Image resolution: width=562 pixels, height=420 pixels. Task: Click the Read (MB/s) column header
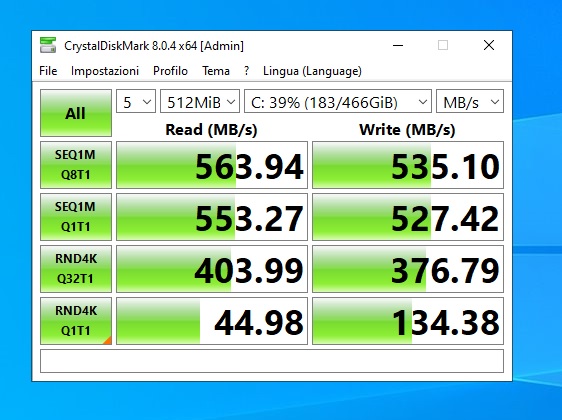[211, 129]
